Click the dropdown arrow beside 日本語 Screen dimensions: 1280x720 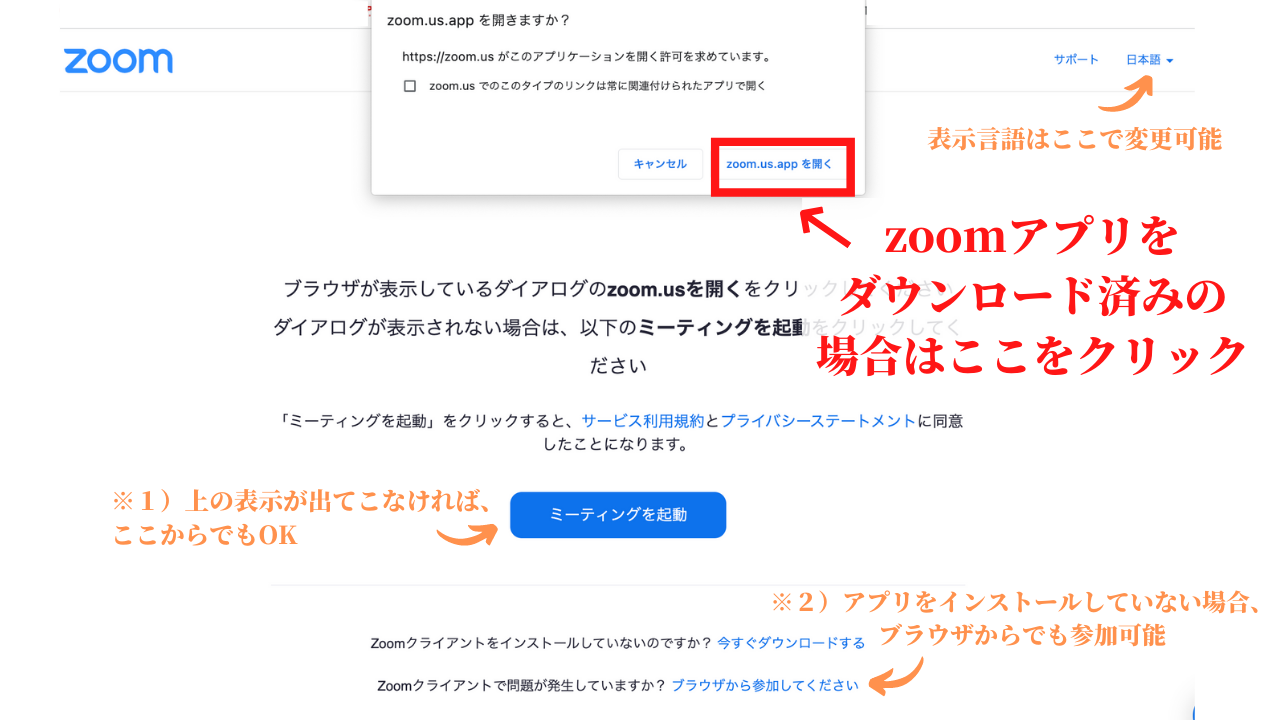[x=1170, y=61]
